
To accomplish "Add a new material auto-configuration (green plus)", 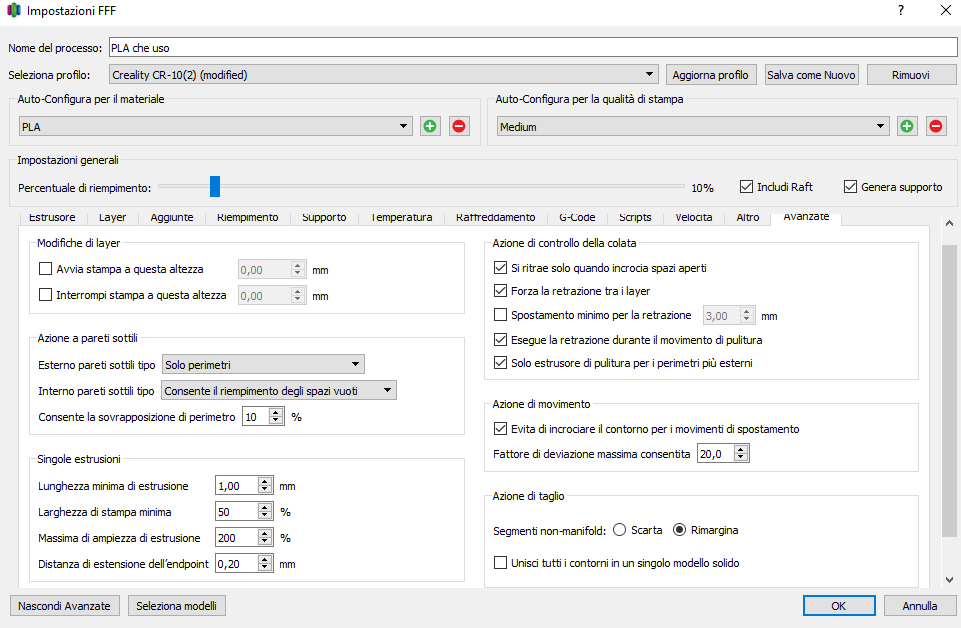I will click(x=430, y=127).
